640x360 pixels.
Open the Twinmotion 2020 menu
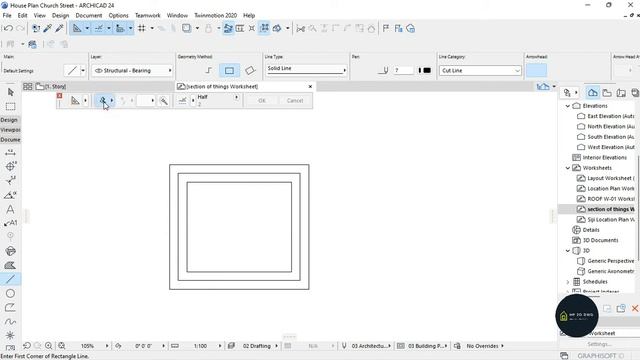click(216, 15)
